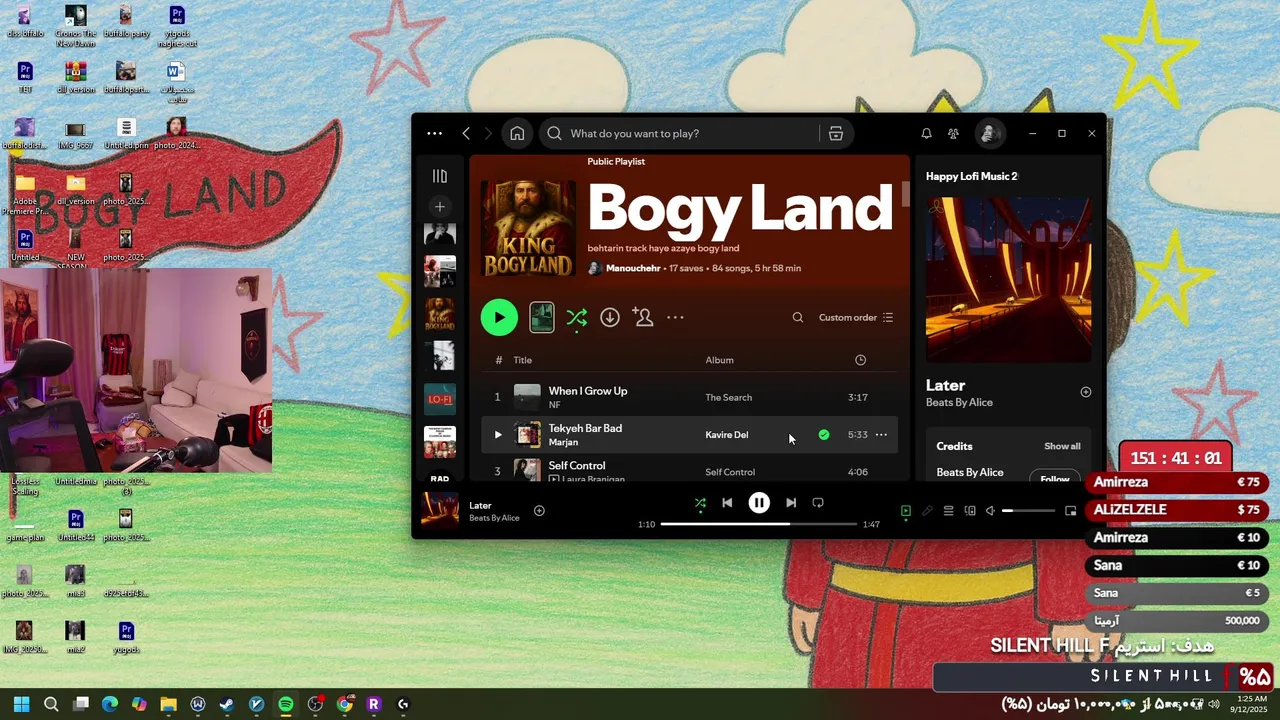Select the track 'When I Grow Up'
The width and height of the screenshot is (1280, 720).
[588, 391]
